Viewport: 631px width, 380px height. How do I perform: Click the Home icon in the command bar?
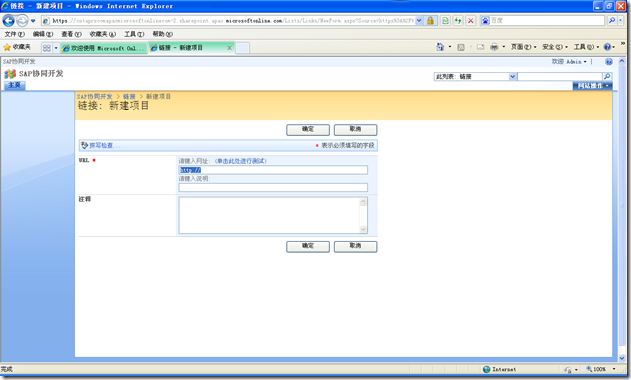(x=440, y=47)
